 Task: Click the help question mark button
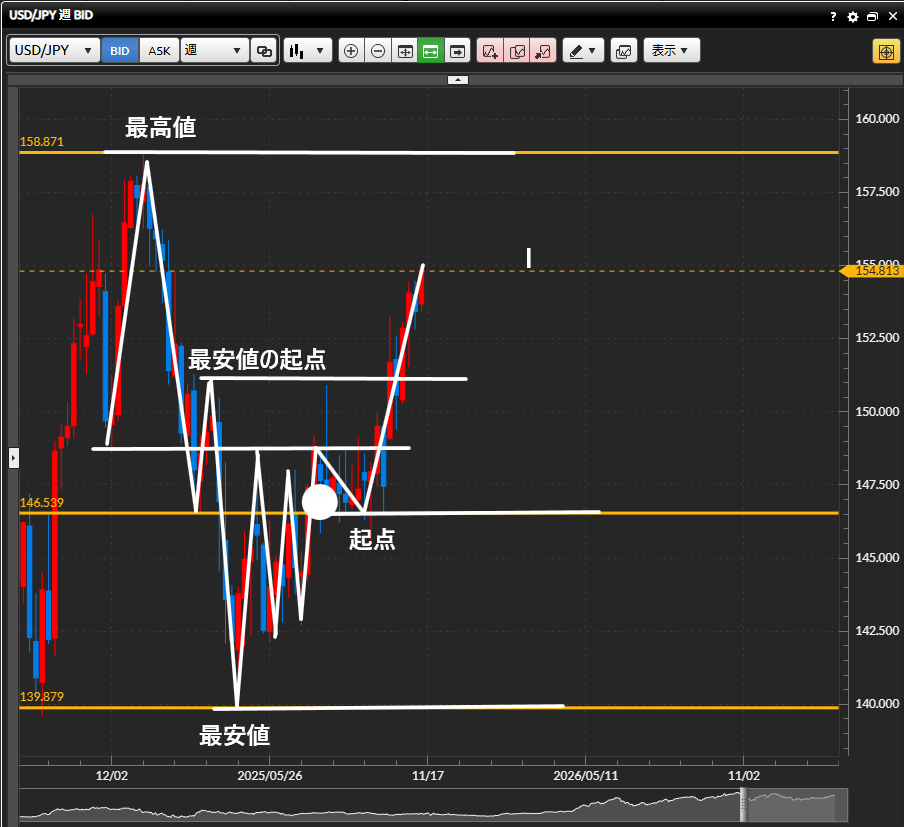pyautogui.click(x=833, y=17)
